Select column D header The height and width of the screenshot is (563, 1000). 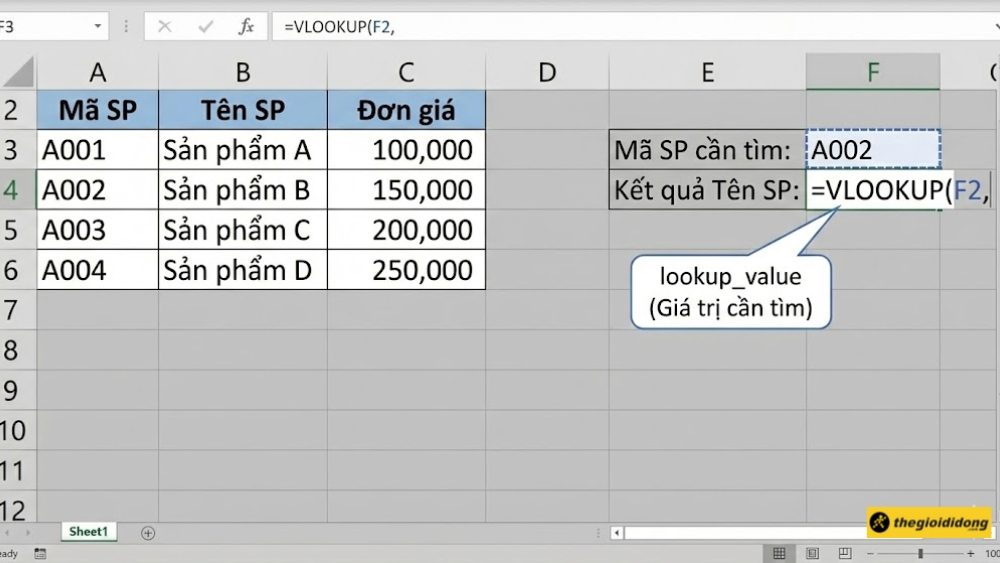(x=547, y=72)
